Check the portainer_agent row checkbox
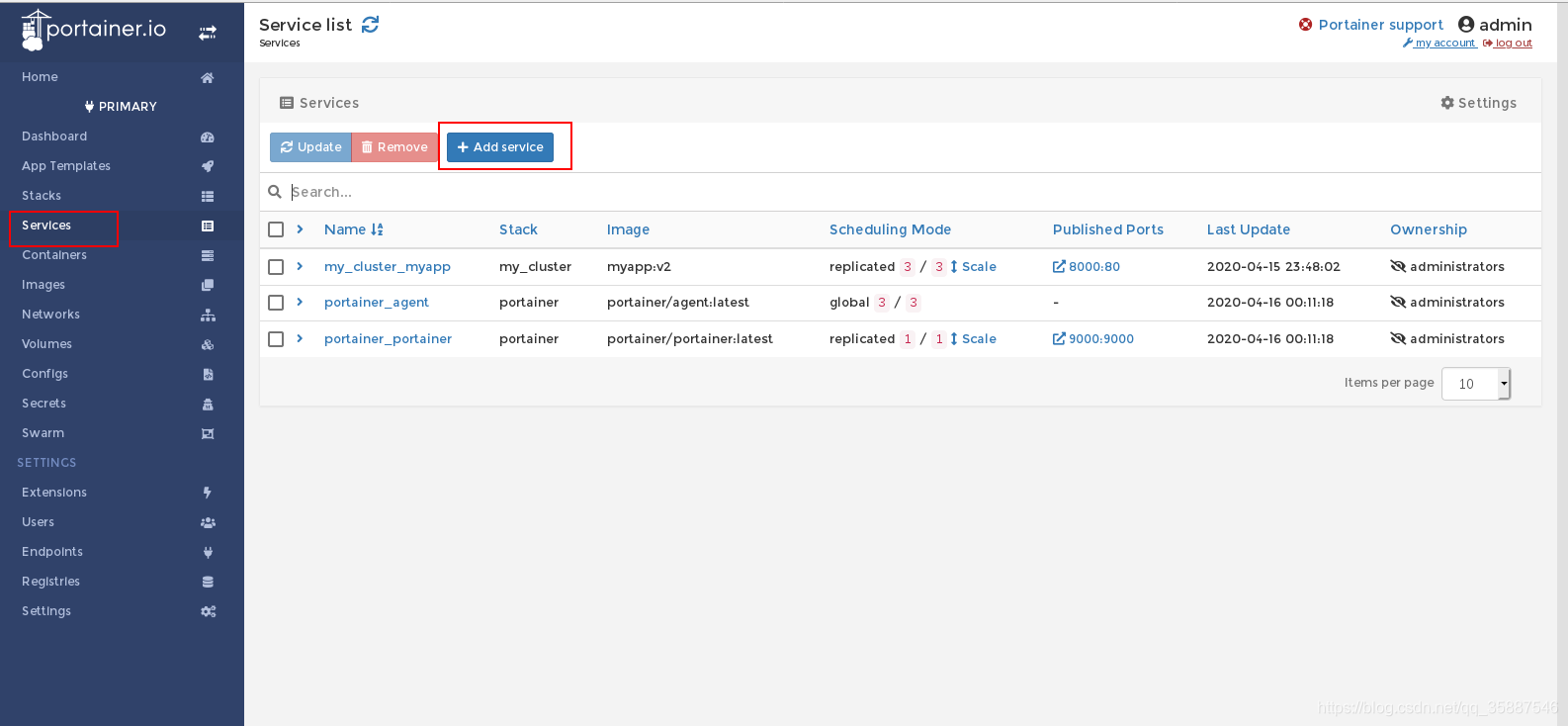Screen dimensions: 1568x726 276,303
